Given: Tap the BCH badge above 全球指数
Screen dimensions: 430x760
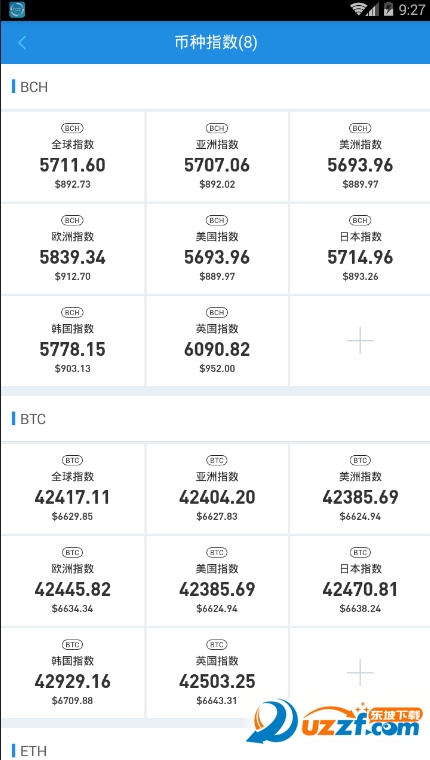Looking at the screenshot, I should 72,128.
